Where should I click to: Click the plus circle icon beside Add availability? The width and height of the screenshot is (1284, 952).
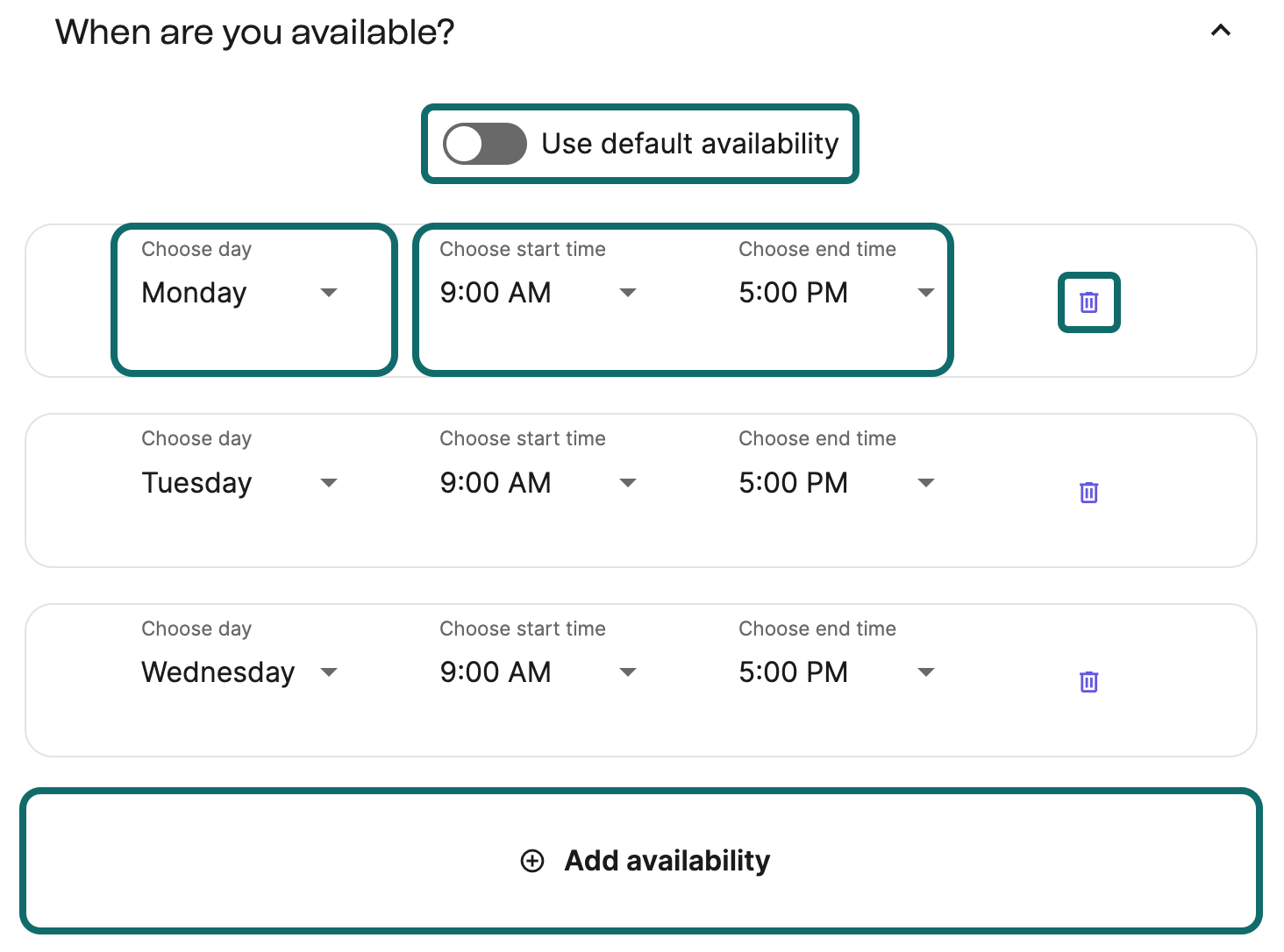coord(532,861)
